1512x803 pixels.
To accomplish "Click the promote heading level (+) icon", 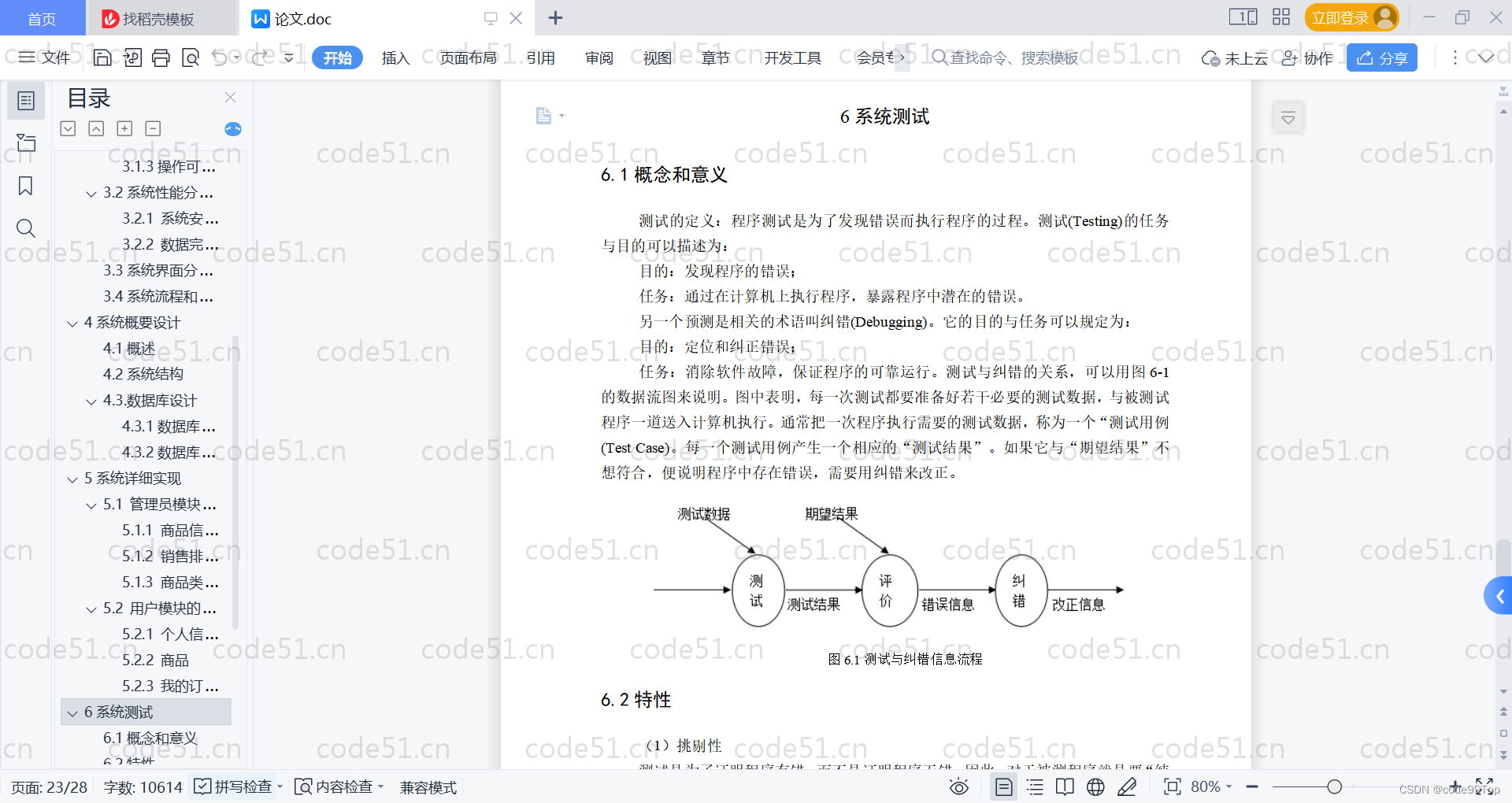I will (124, 128).
